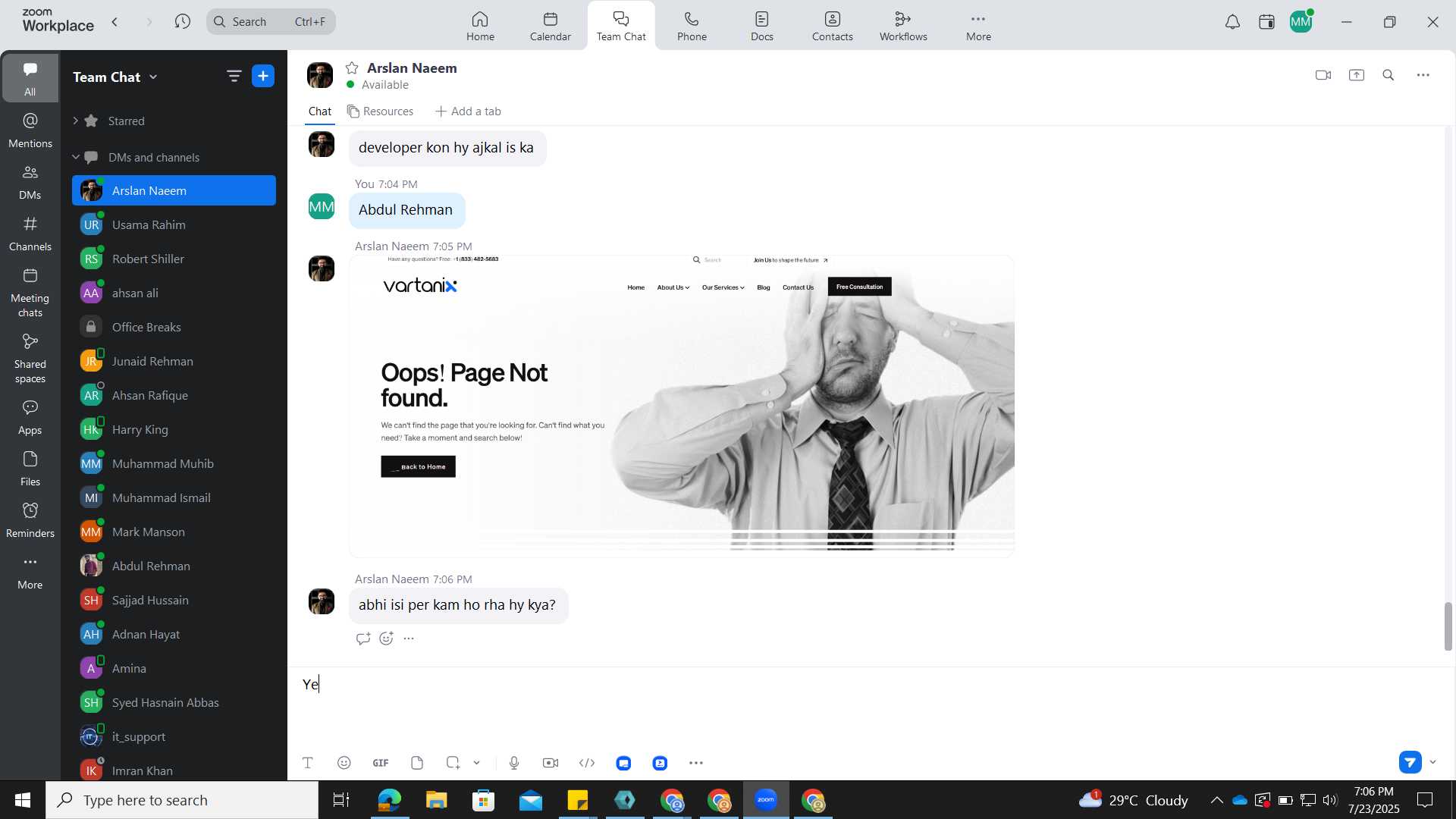Open Shared spaces in sidebar
The width and height of the screenshot is (1456, 819).
(30, 359)
